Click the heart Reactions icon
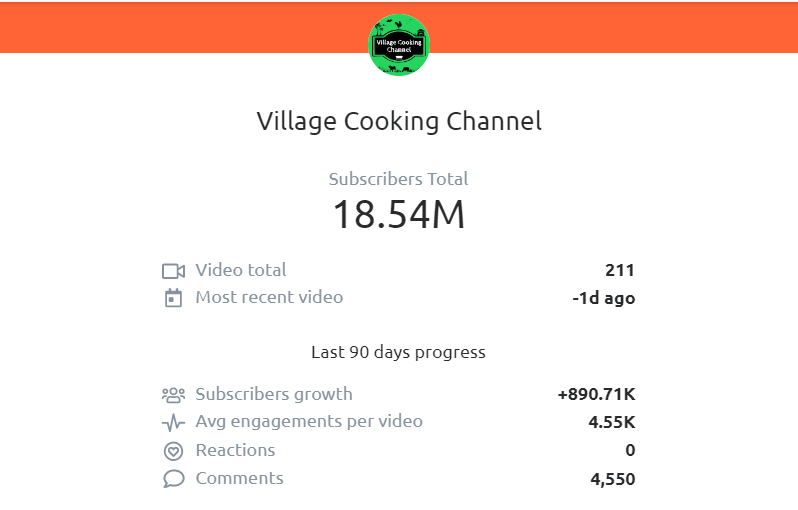798x510 pixels. tap(173, 451)
